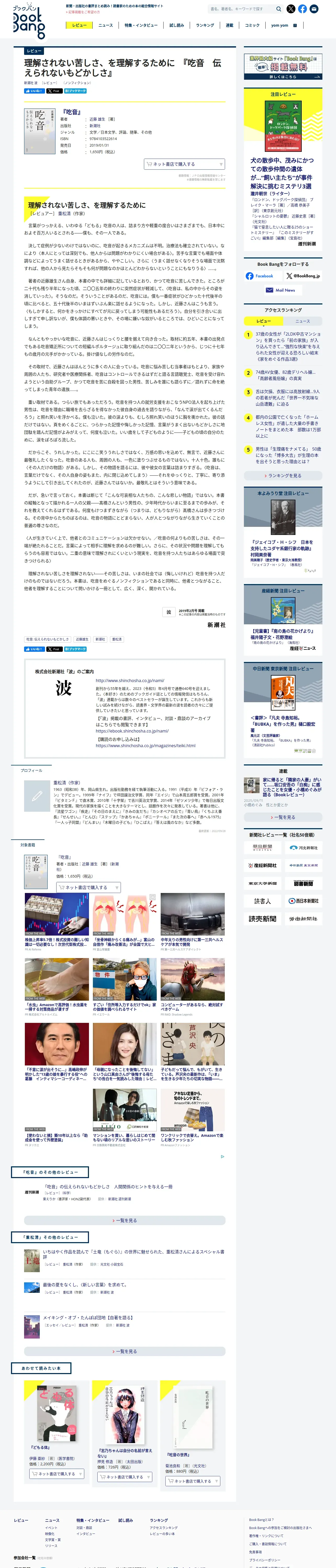This screenshot has height=1568, width=336.
Task: Open コミック navigation tab
Action: (252, 26)
